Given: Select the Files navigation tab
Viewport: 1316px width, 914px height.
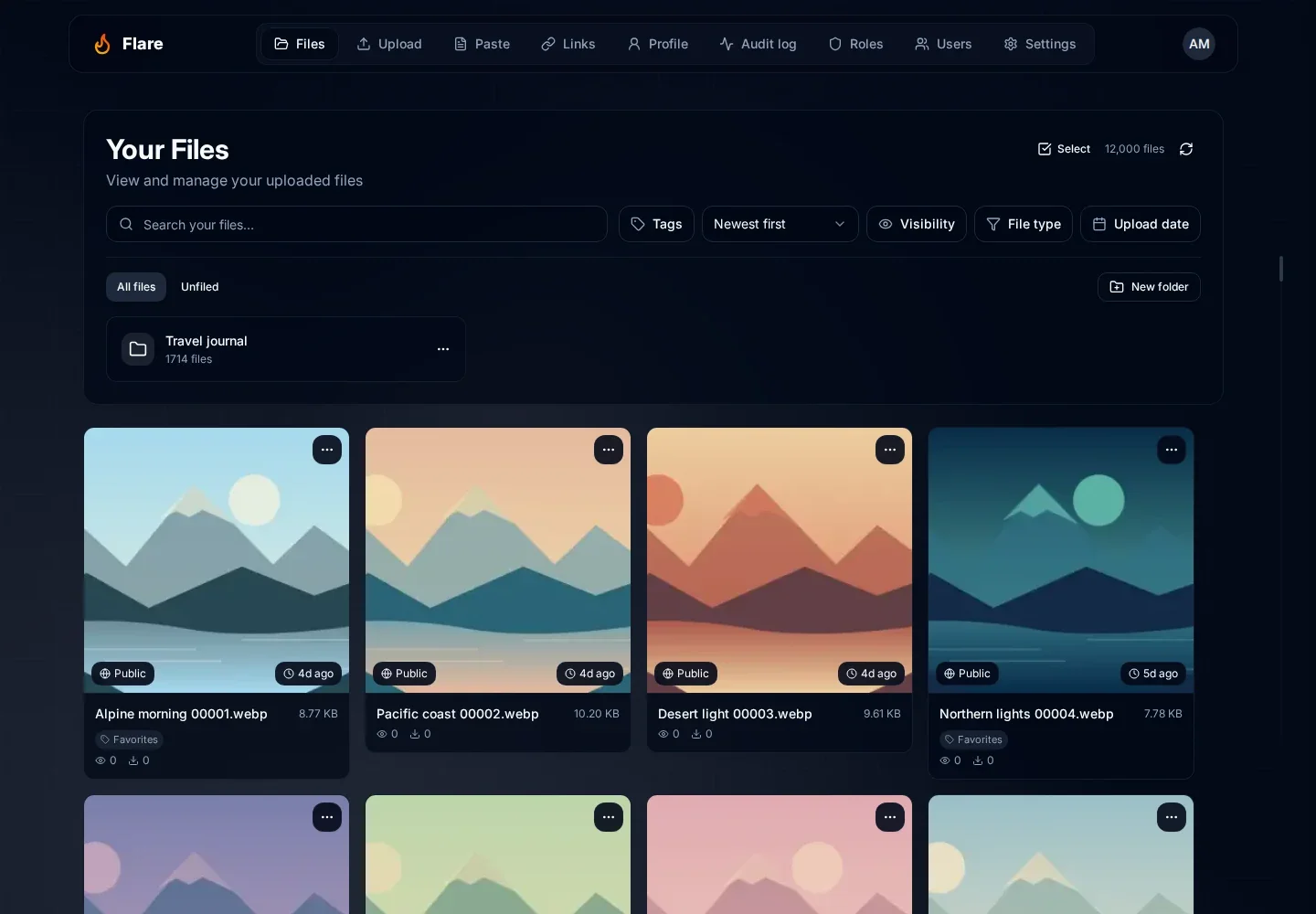Looking at the screenshot, I should click(x=300, y=44).
